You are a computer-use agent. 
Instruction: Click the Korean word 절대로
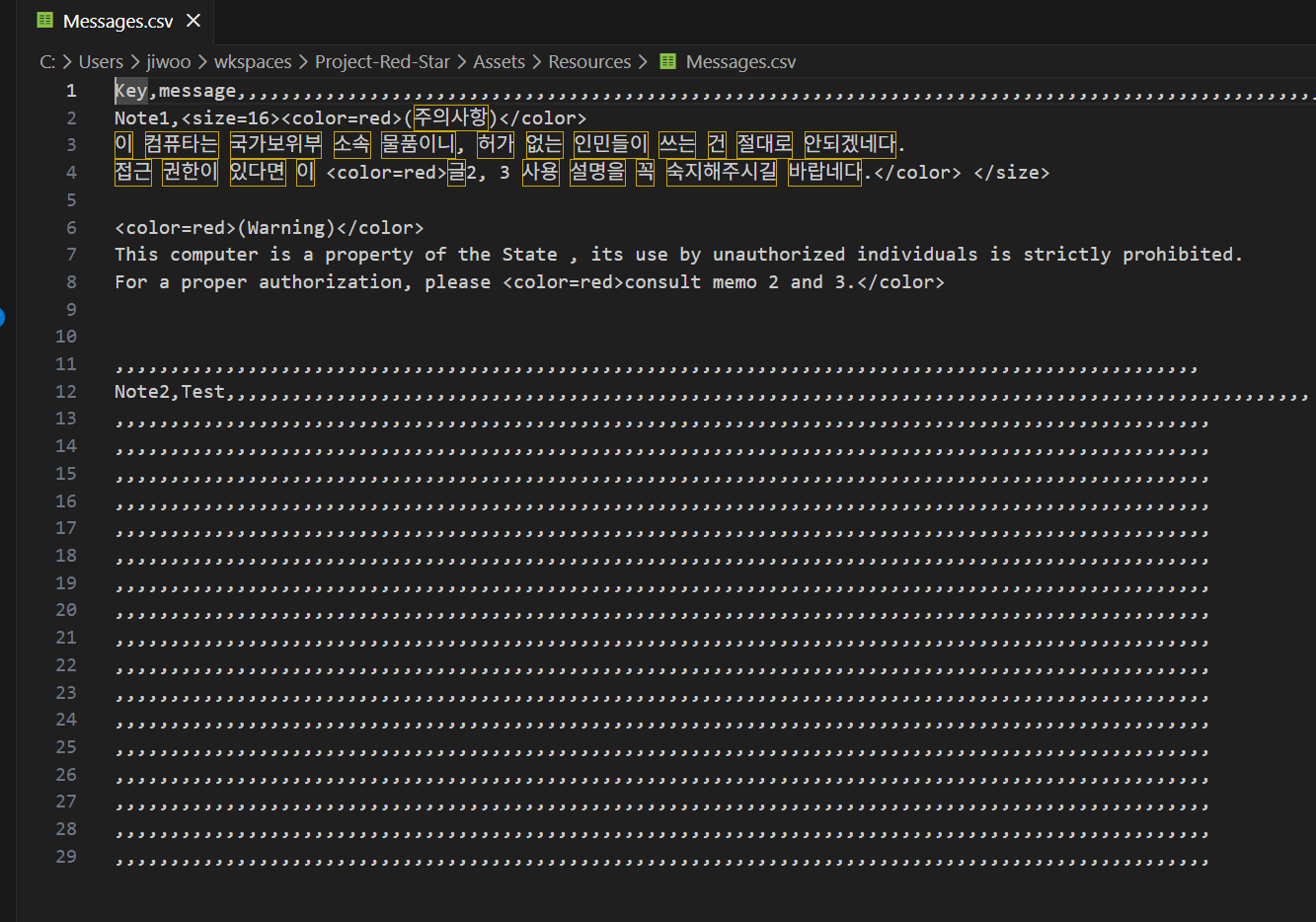tap(764, 144)
